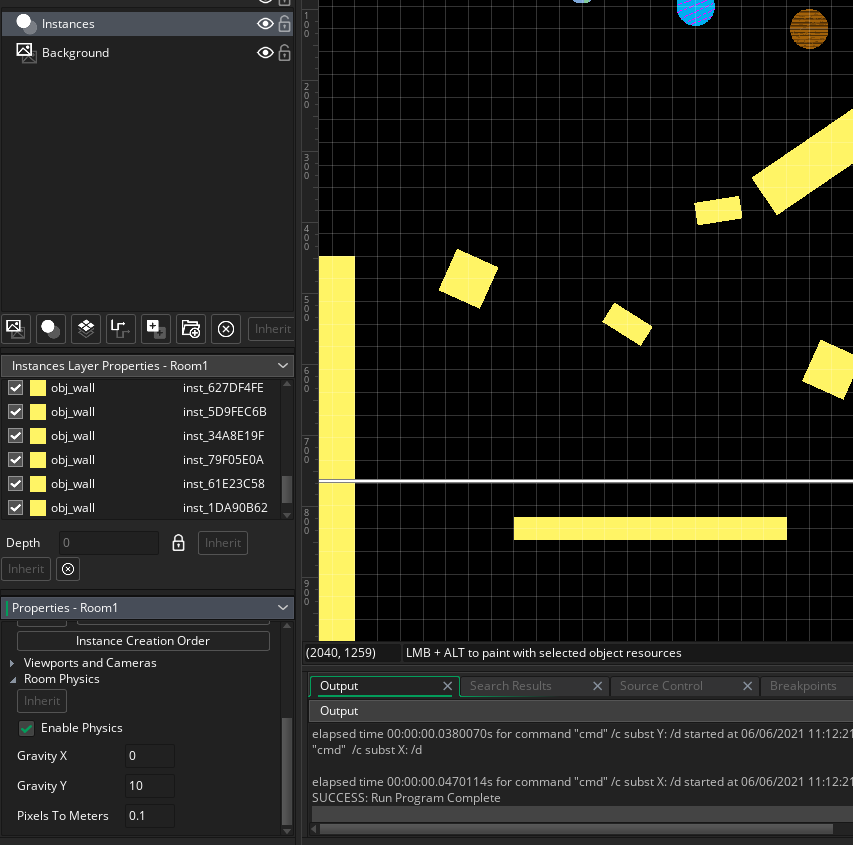The width and height of the screenshot is (853, 845).
Task: Uncheck the inst_1DA90B62 instance checkbox
Action: pos(16,508)
